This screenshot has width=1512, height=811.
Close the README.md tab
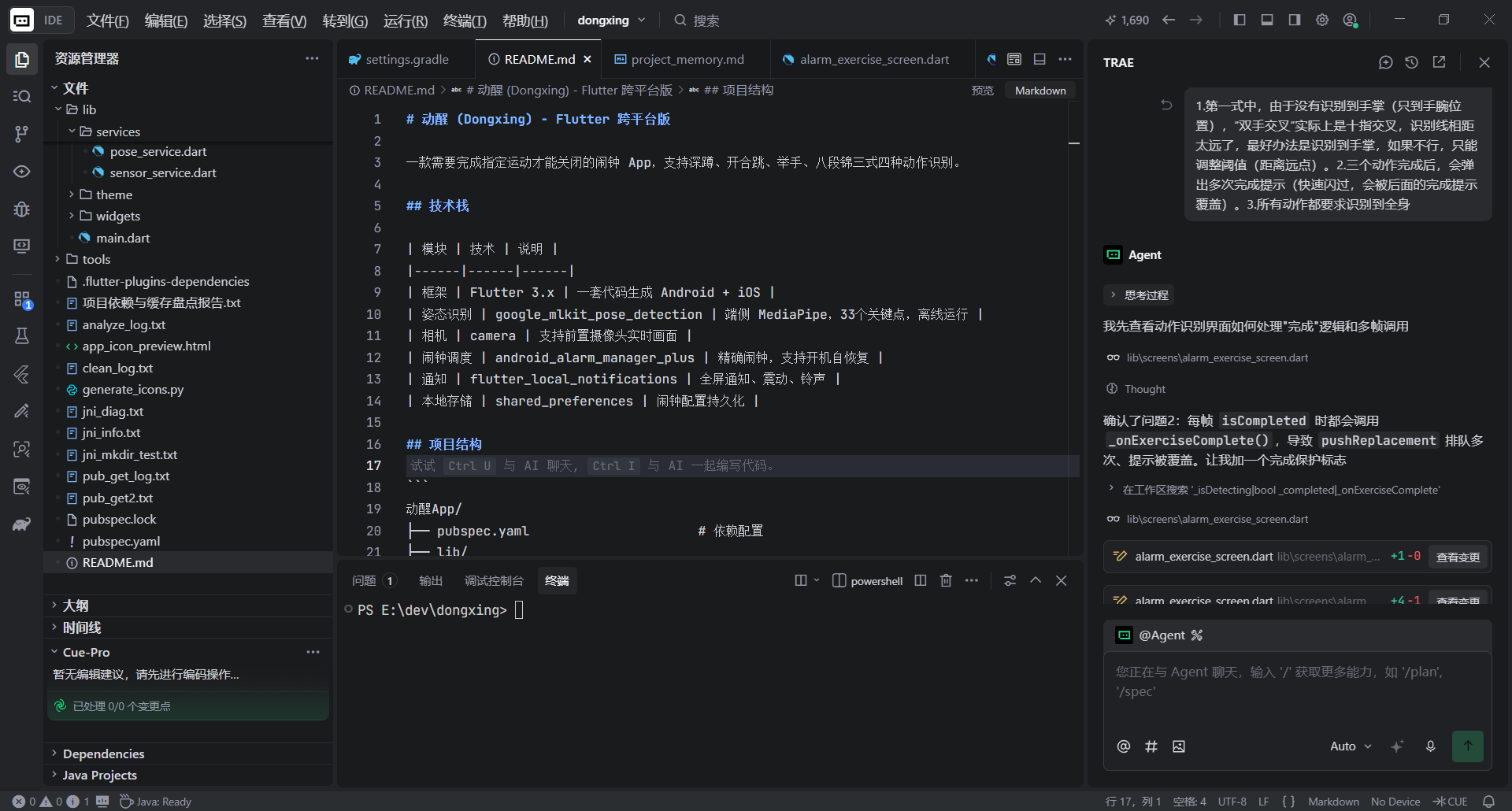[587, 59]
